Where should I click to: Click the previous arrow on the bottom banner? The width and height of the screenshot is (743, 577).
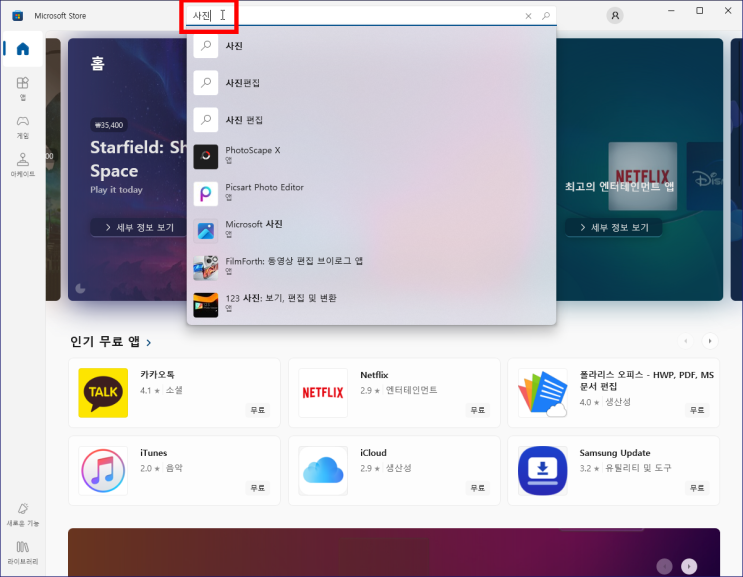point(664,566)
